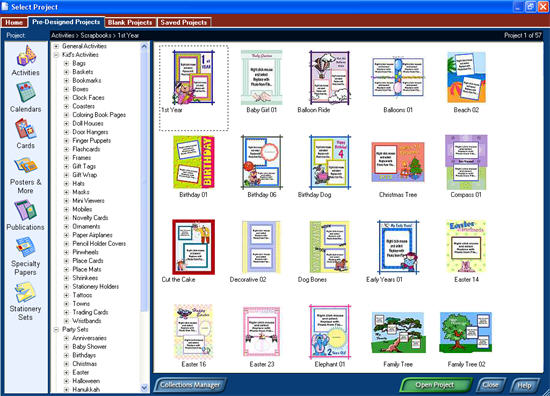The width and height of the screenshot is (550, 396).
Task: Expand the Halloween tree item
Action: [66, 381]
